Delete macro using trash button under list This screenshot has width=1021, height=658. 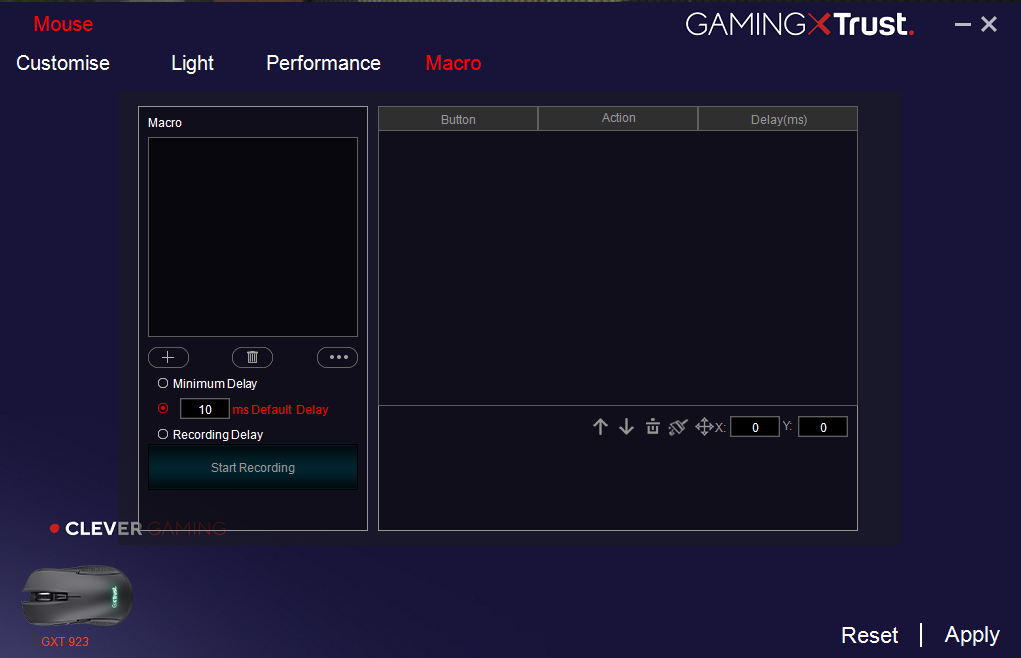pos(253,357)
